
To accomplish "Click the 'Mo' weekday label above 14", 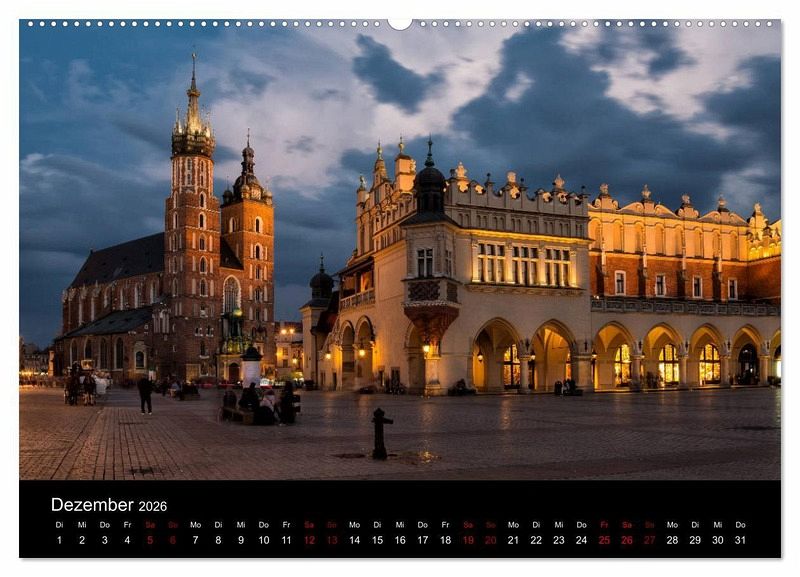I will pyautogui.click(x=355, y=524).
